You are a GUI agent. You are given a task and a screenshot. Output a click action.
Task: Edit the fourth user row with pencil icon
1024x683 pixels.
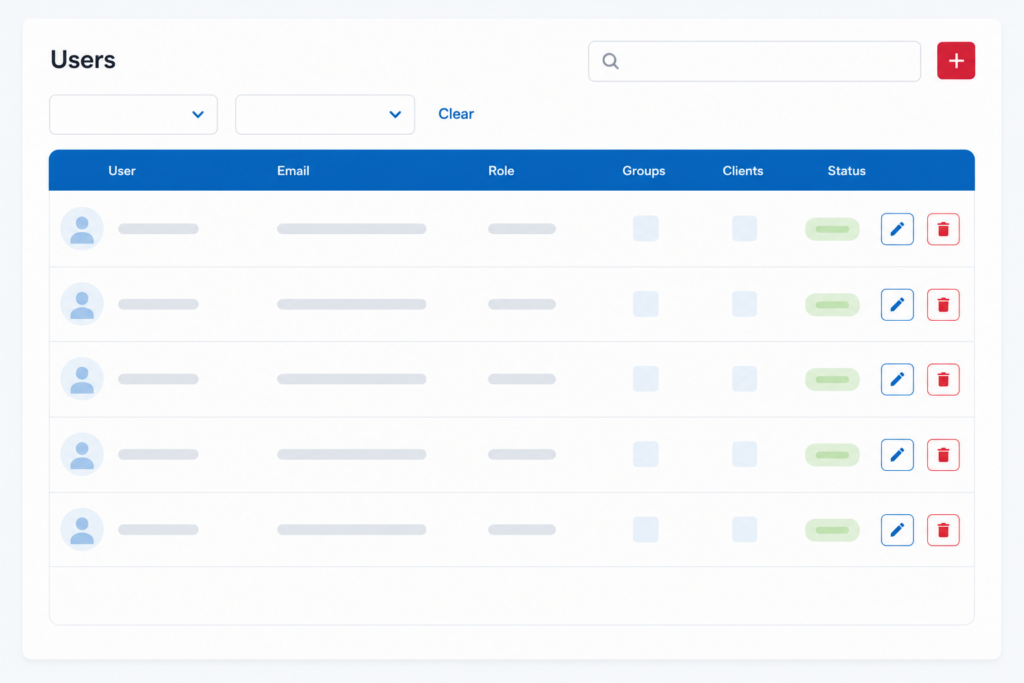point(897,454)
